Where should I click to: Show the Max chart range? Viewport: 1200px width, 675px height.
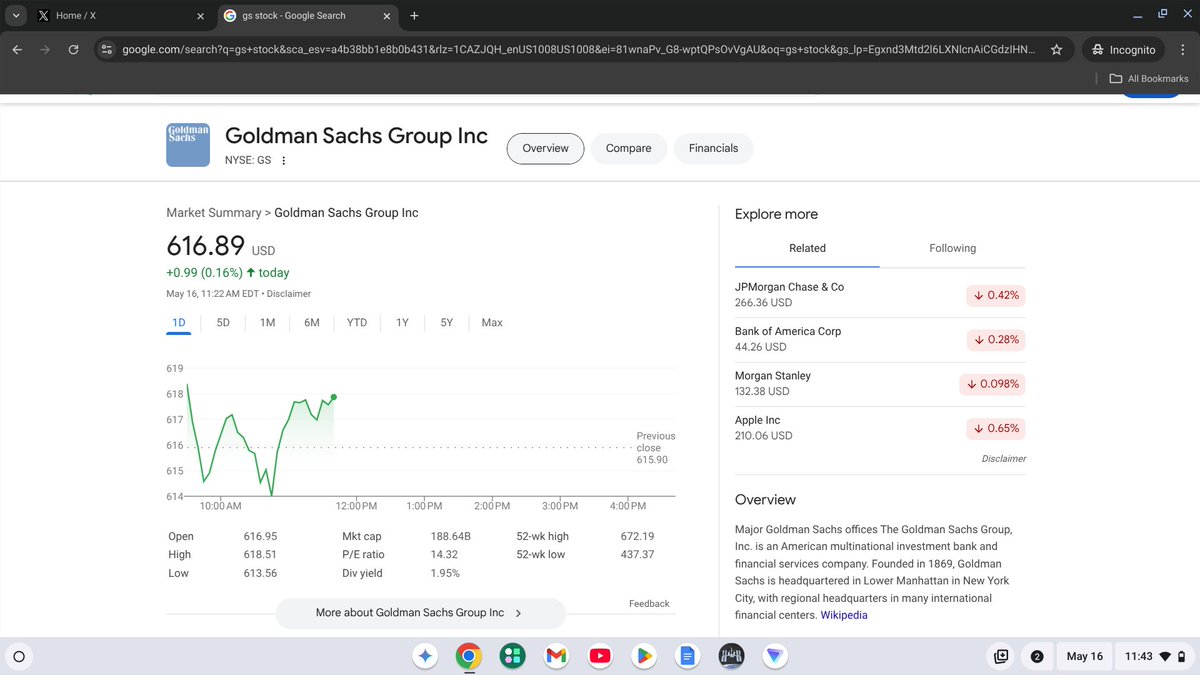pos(492,322)
